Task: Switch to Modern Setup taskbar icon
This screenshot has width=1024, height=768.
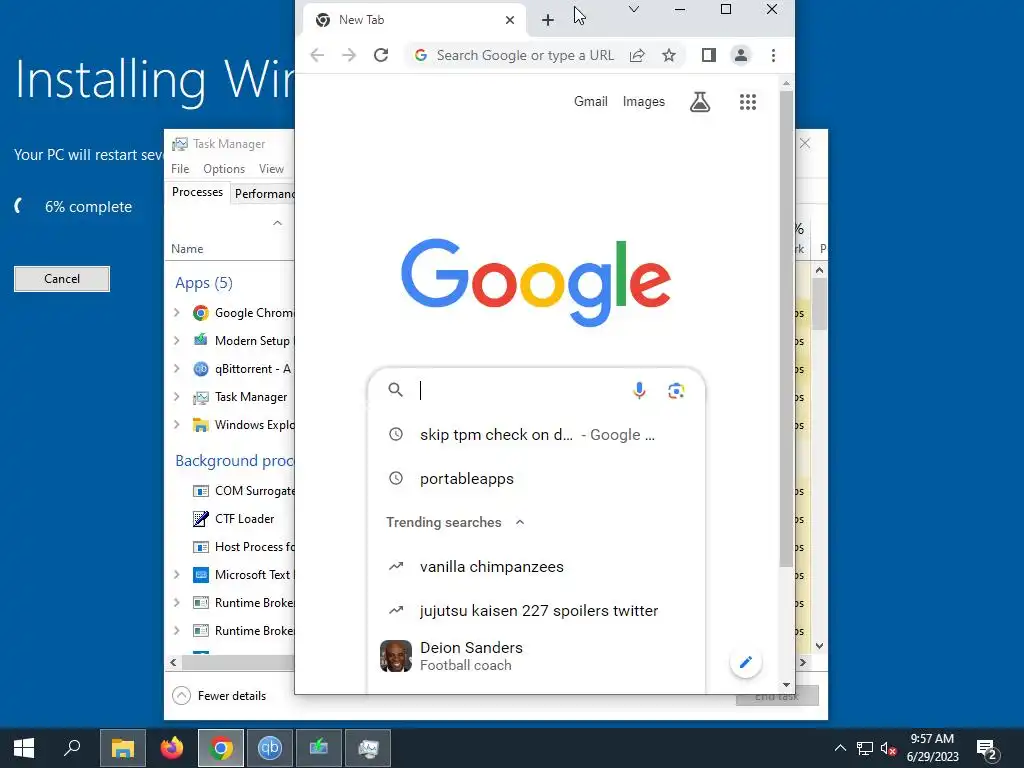Action: click(319, 748)
